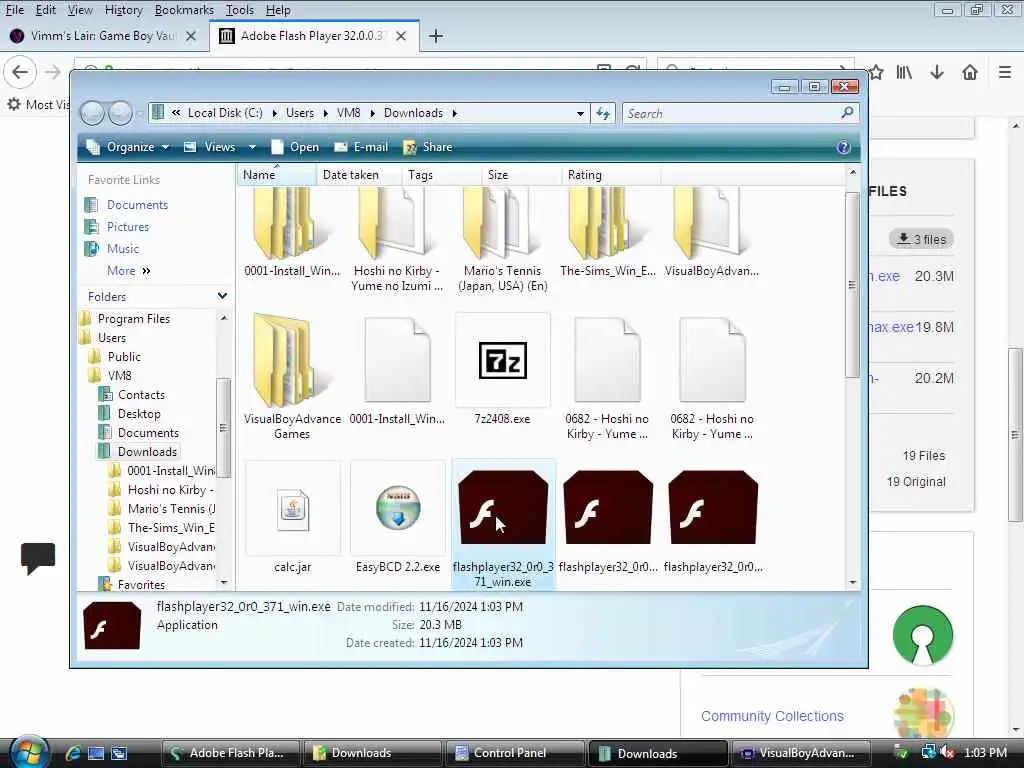The width and height of the screenshot is (1024, 768).
Task: Close the Vimm's Lair tab
Action: tap(191, 36)
